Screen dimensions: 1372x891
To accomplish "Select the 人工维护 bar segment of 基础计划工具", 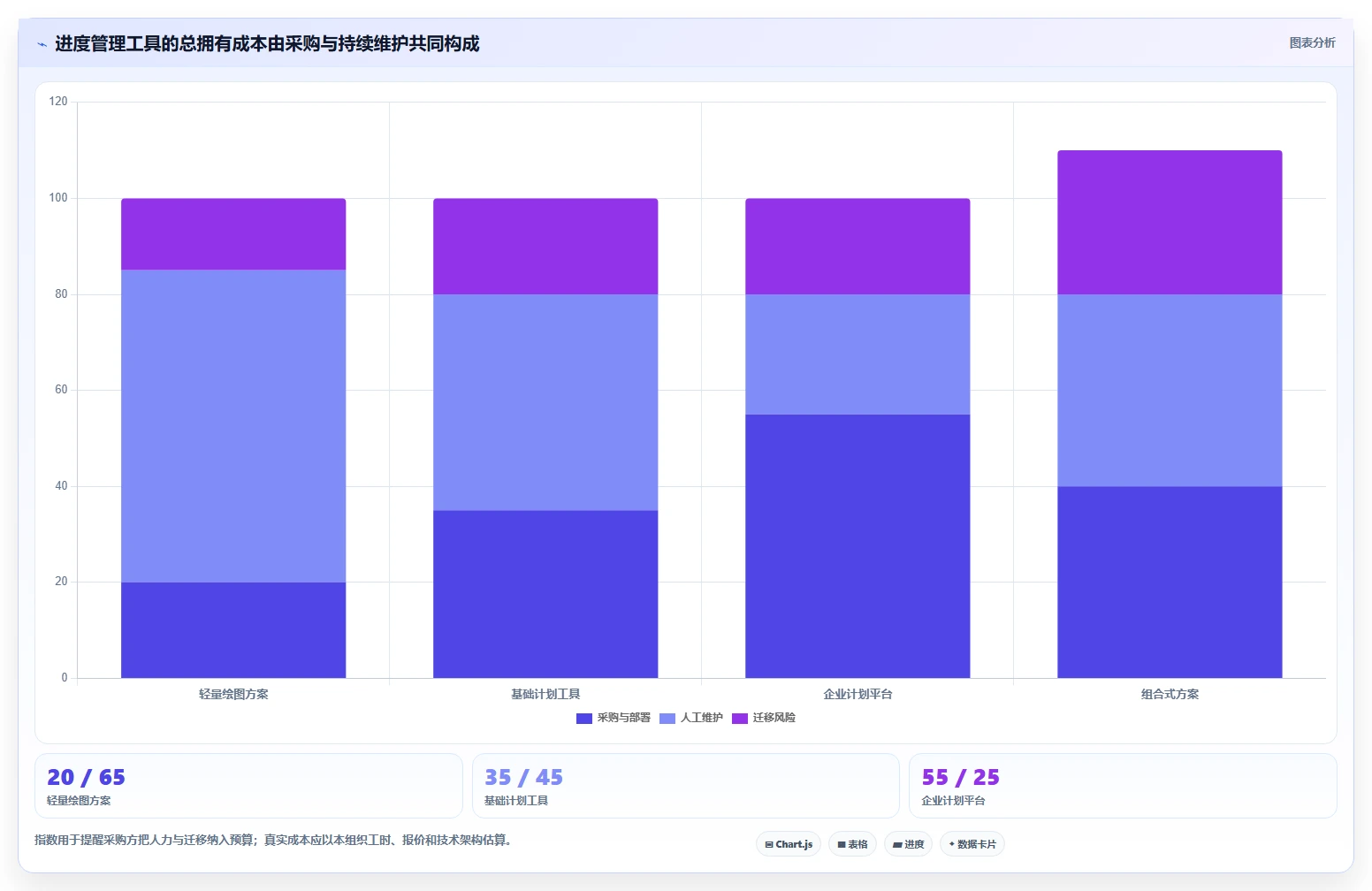I will click(x=545, y=402).
